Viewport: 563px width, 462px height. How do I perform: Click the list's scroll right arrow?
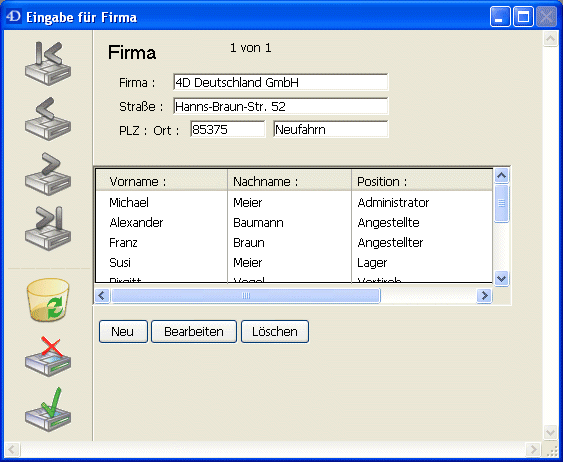(484, 295)
